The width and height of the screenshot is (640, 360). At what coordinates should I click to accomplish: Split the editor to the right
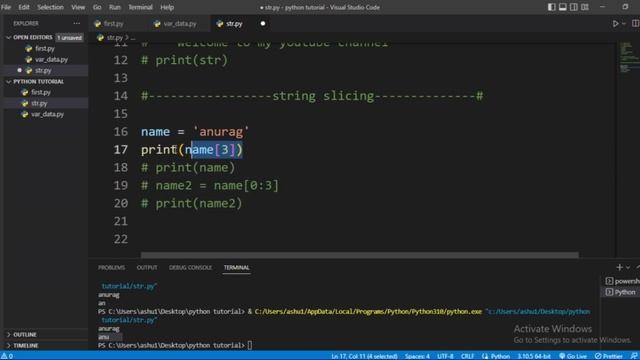pyautogui.click(x=636, y=24)
